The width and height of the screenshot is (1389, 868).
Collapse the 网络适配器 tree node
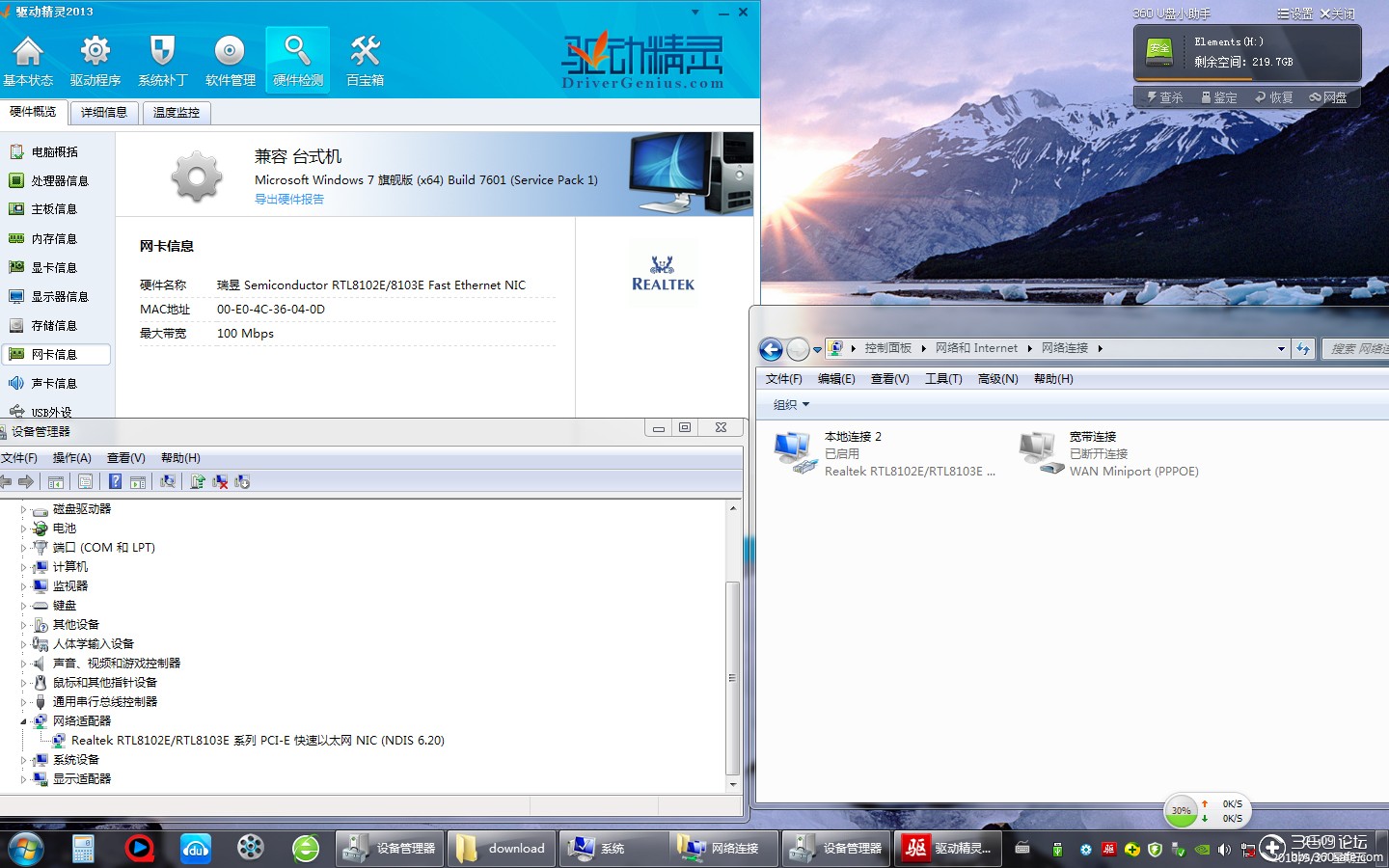24,721
